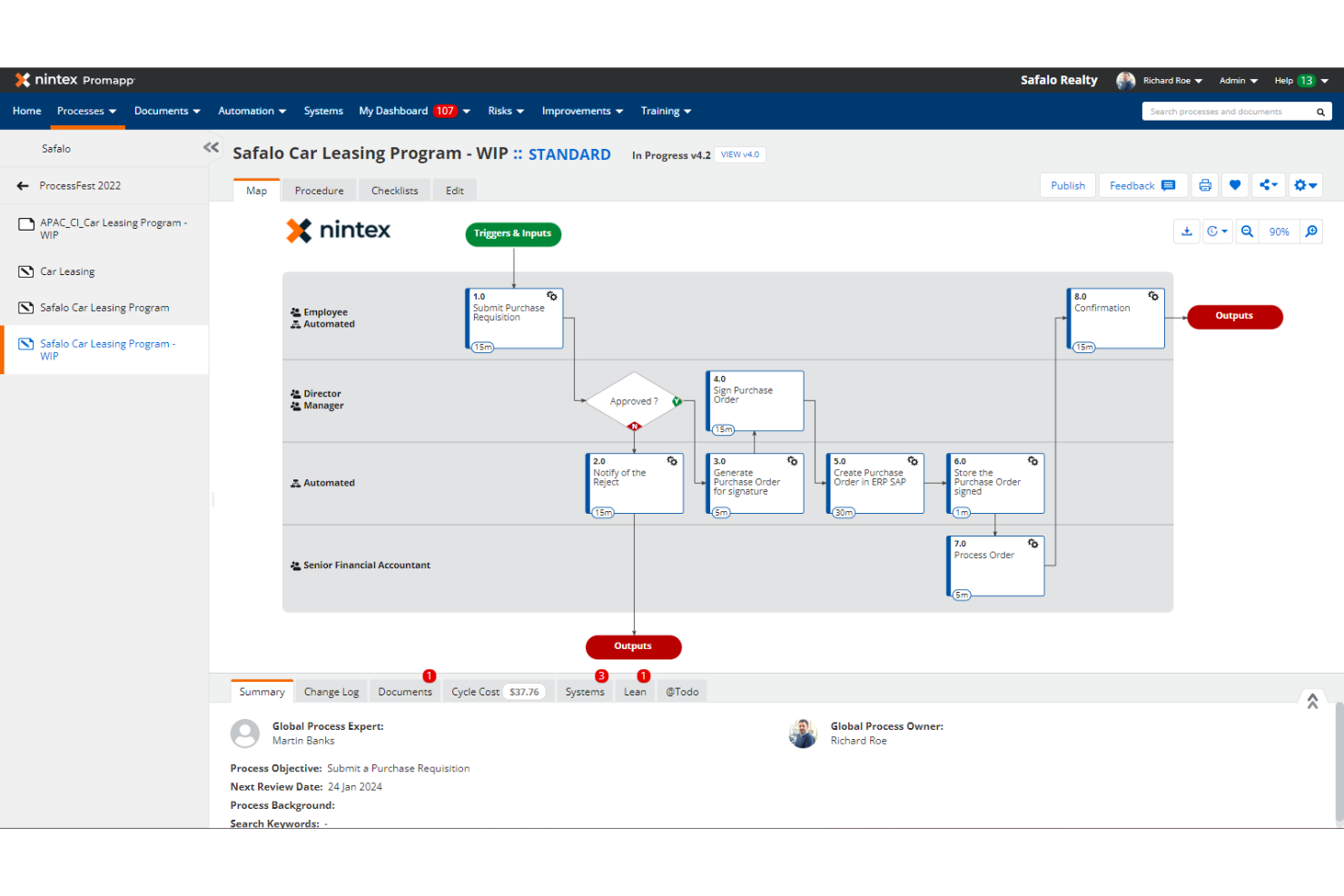Open the Improvements menu
The width and height of the screenshot is (1344, 896).
coord(582,111)
